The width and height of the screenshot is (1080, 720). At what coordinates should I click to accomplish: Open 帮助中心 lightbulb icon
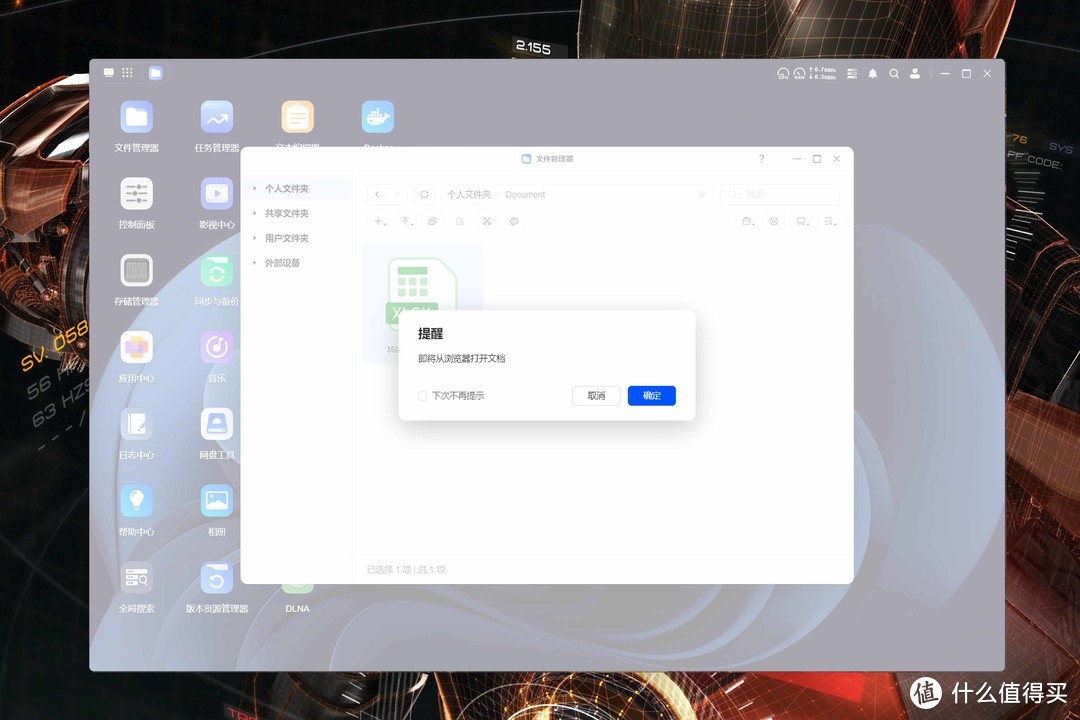136,501
